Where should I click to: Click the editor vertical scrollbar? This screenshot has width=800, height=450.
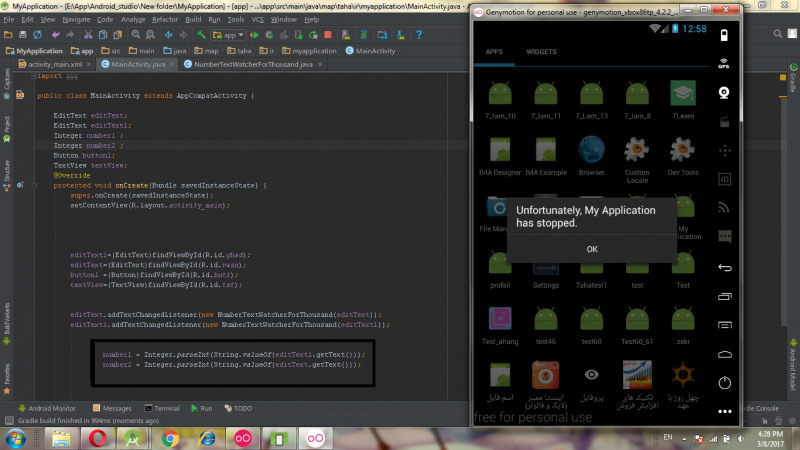(x=784, y=212)
